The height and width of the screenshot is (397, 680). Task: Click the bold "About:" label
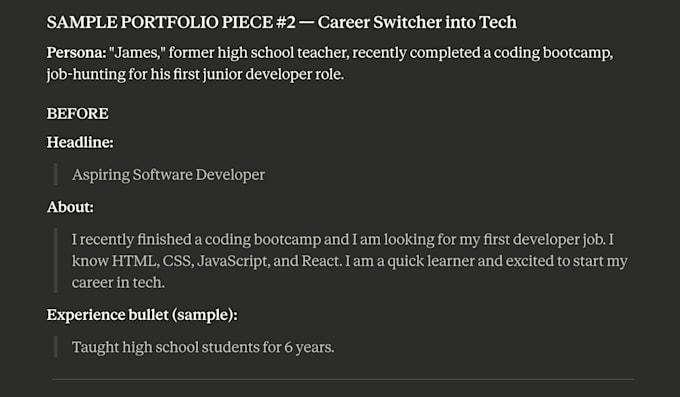(70, 207)
